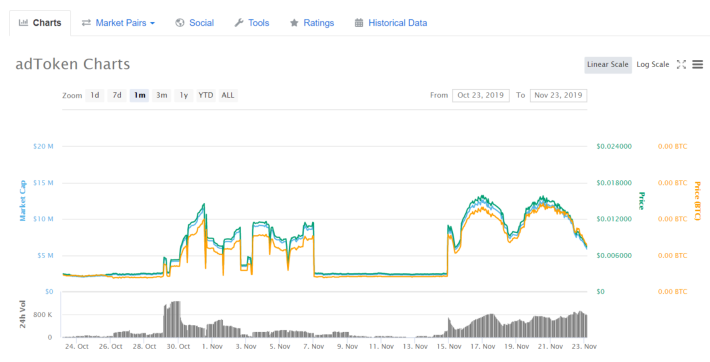Expand the Market Pairs dropdown arrow
This screenshot has width=710, height=362.
coord(152,23)
